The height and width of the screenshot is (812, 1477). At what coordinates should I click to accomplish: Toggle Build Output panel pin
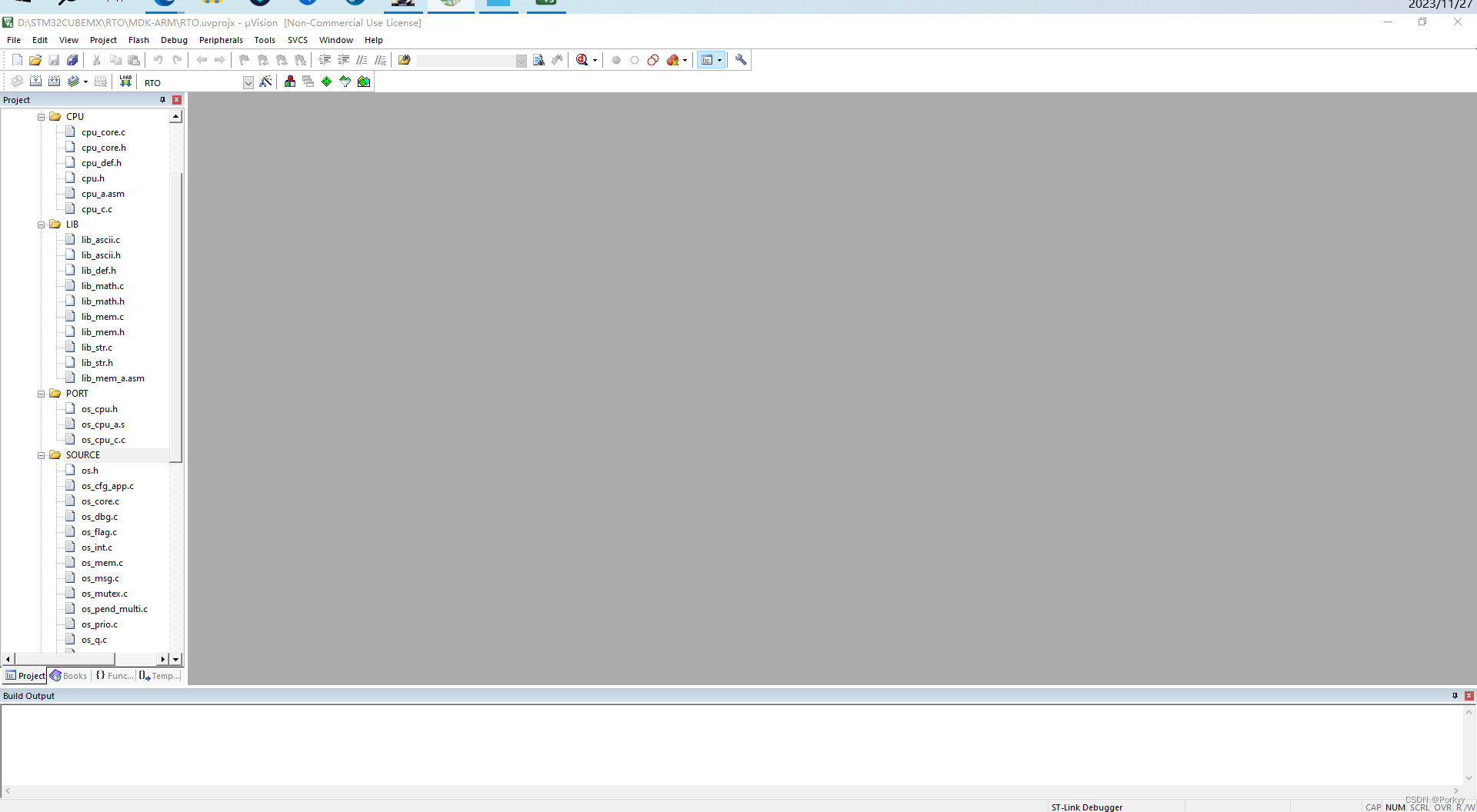pyautogui.click(x=1455, y=696)
